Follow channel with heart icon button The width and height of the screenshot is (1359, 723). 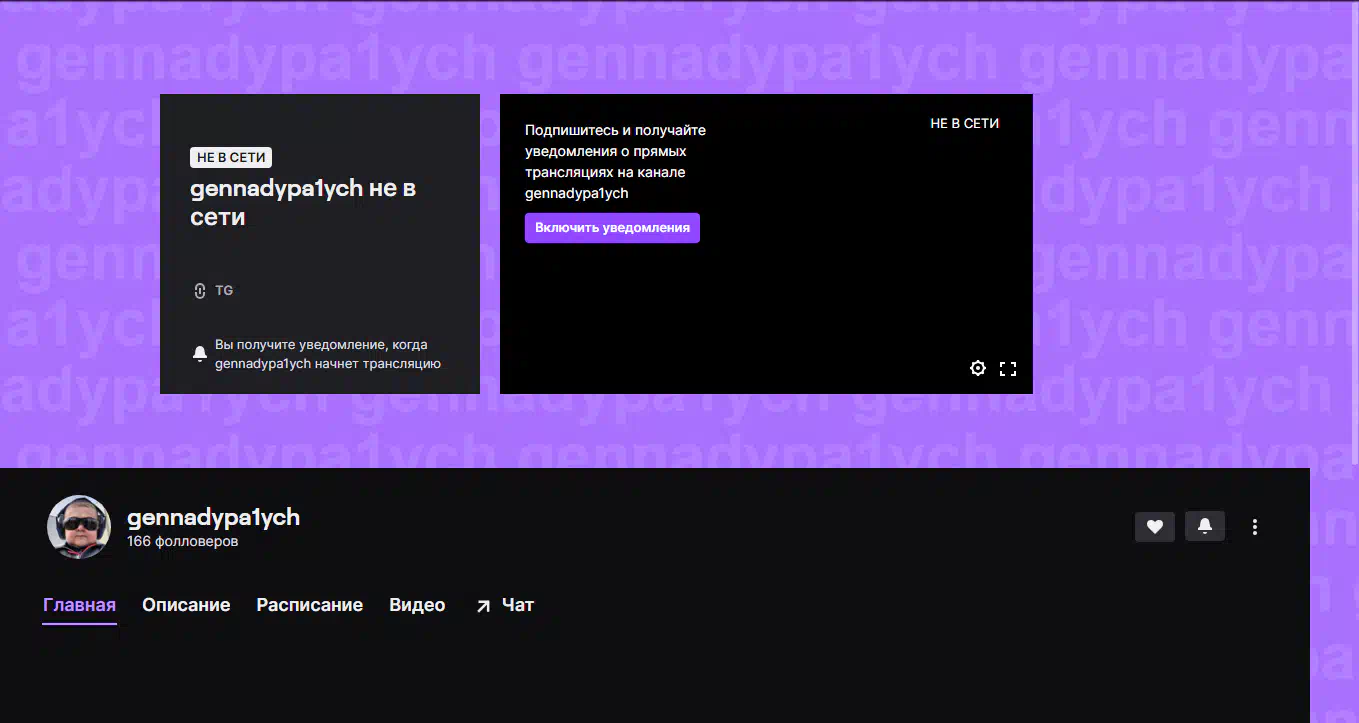[x=1154, y=526]
